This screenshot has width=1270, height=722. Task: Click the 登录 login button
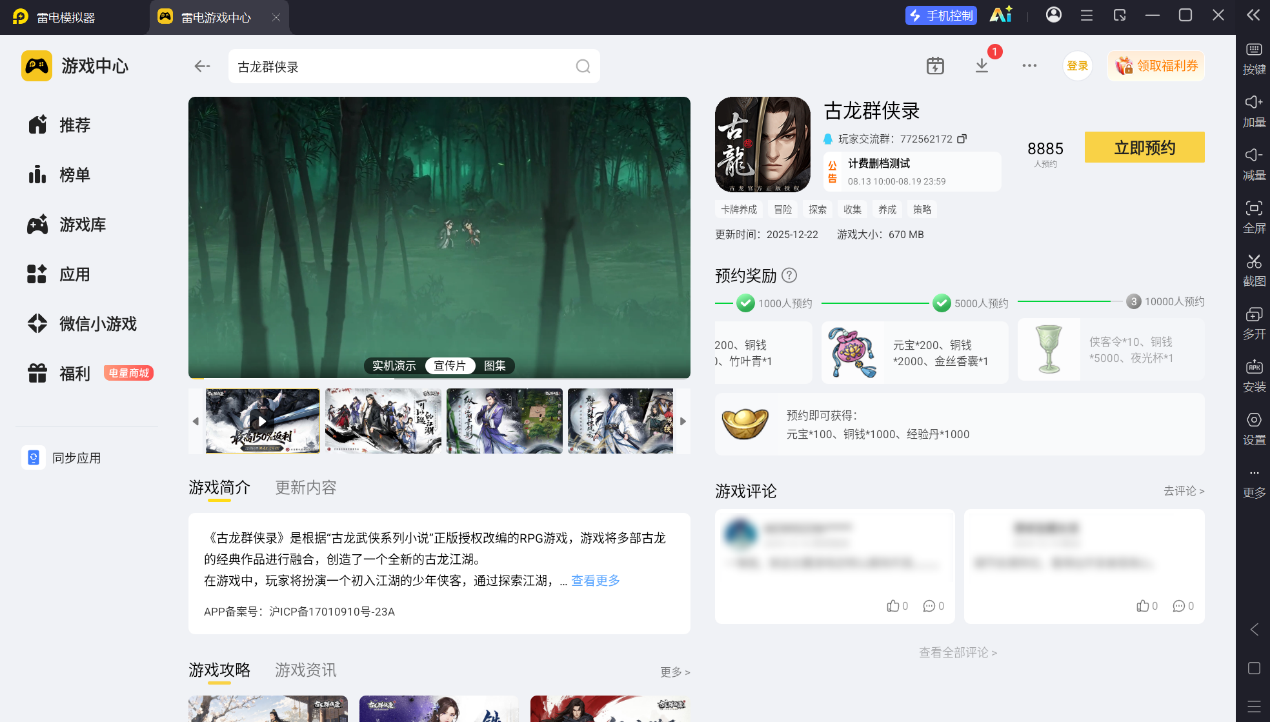[x=1077, y=66]
